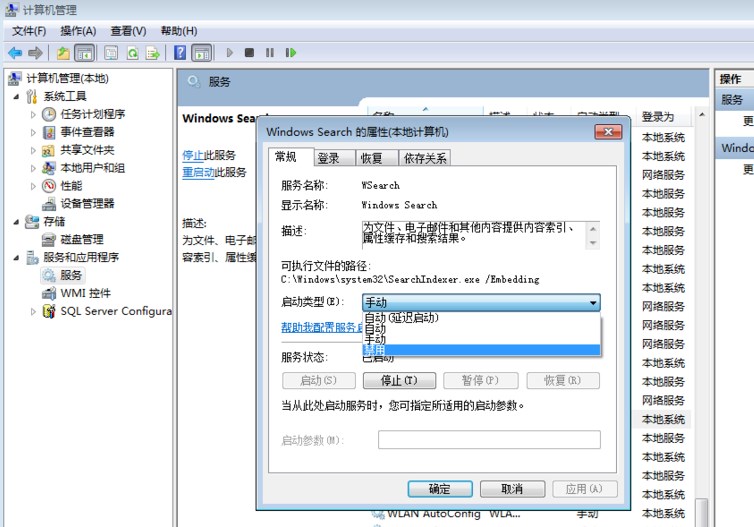Image resolution: width=754 pixels, height=527 pixels.
Task: Switch to the 依存关系 tab
Action: (x=425, y=158)
